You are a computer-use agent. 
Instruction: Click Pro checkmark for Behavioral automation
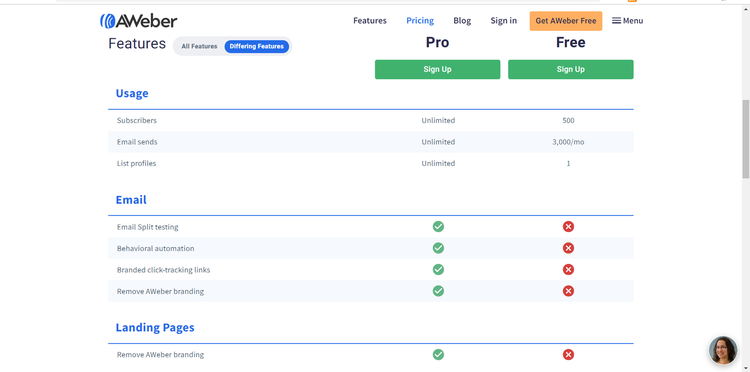[x=438, y=248]
